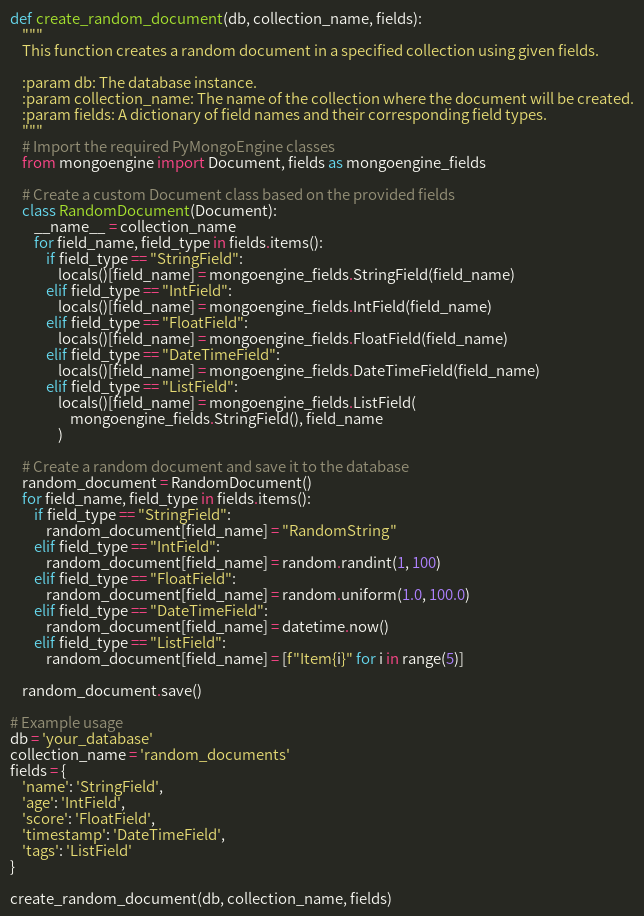Image resolution: width=644 pixels, height=916 pixels.
Task: Click comment '# Example usage'
Action: click(x=67, y=723)
